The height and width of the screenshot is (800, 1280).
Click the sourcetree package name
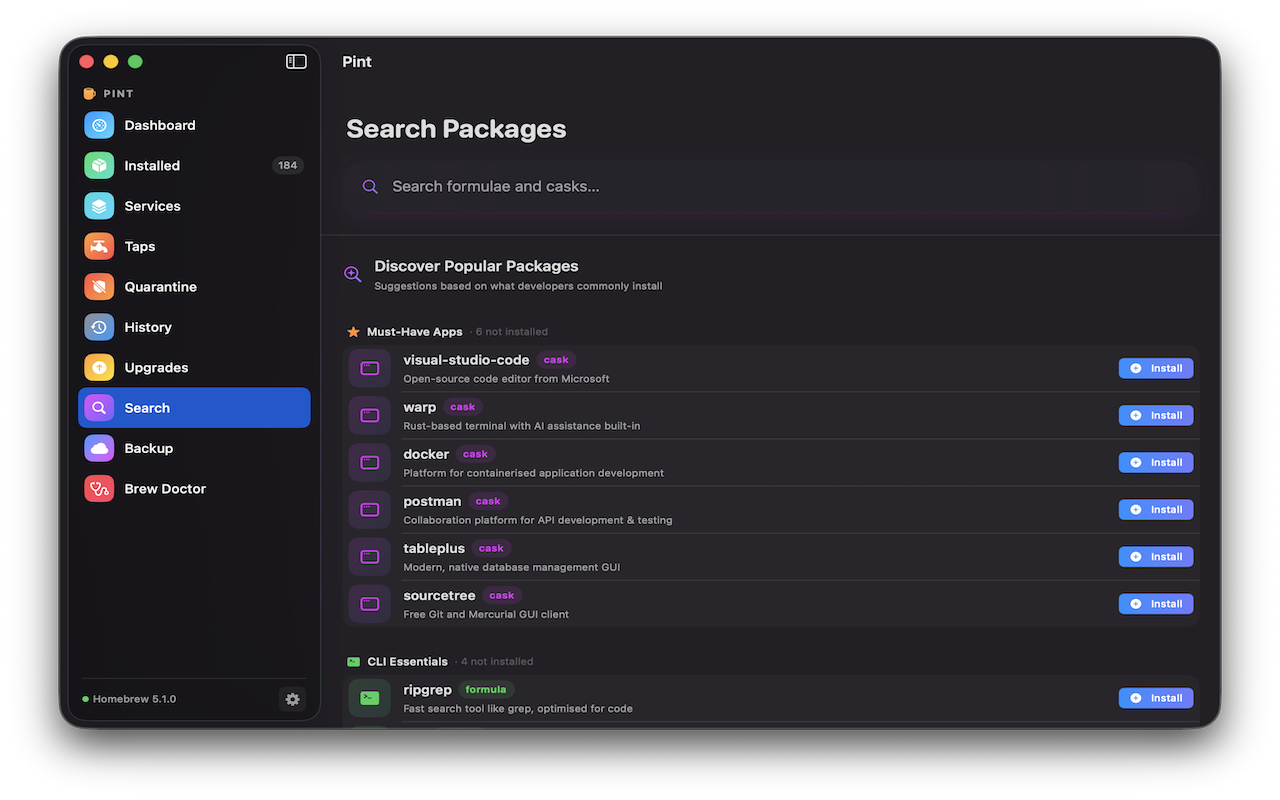coord(439,596)
